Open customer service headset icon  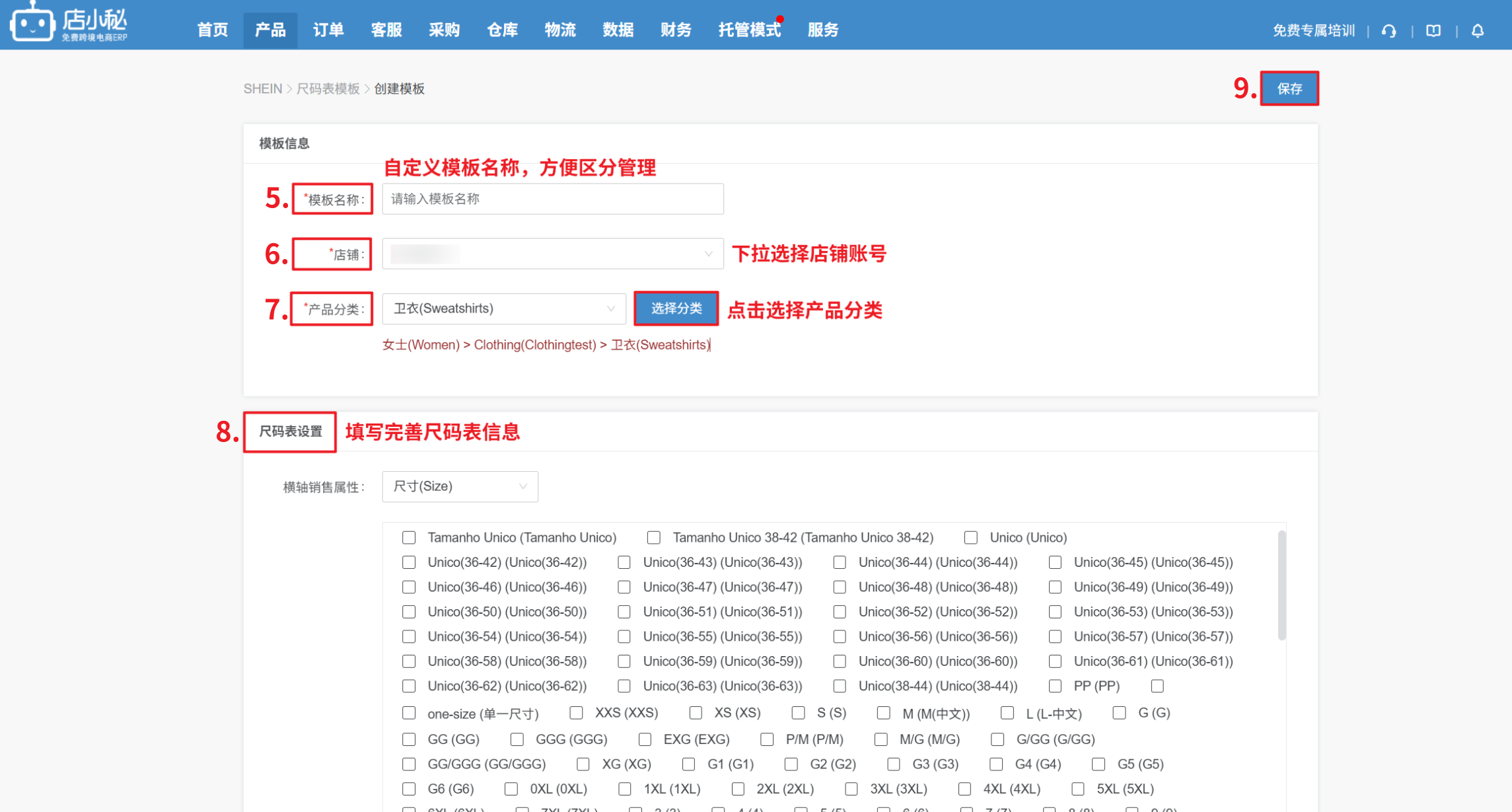pos(1388,30)
